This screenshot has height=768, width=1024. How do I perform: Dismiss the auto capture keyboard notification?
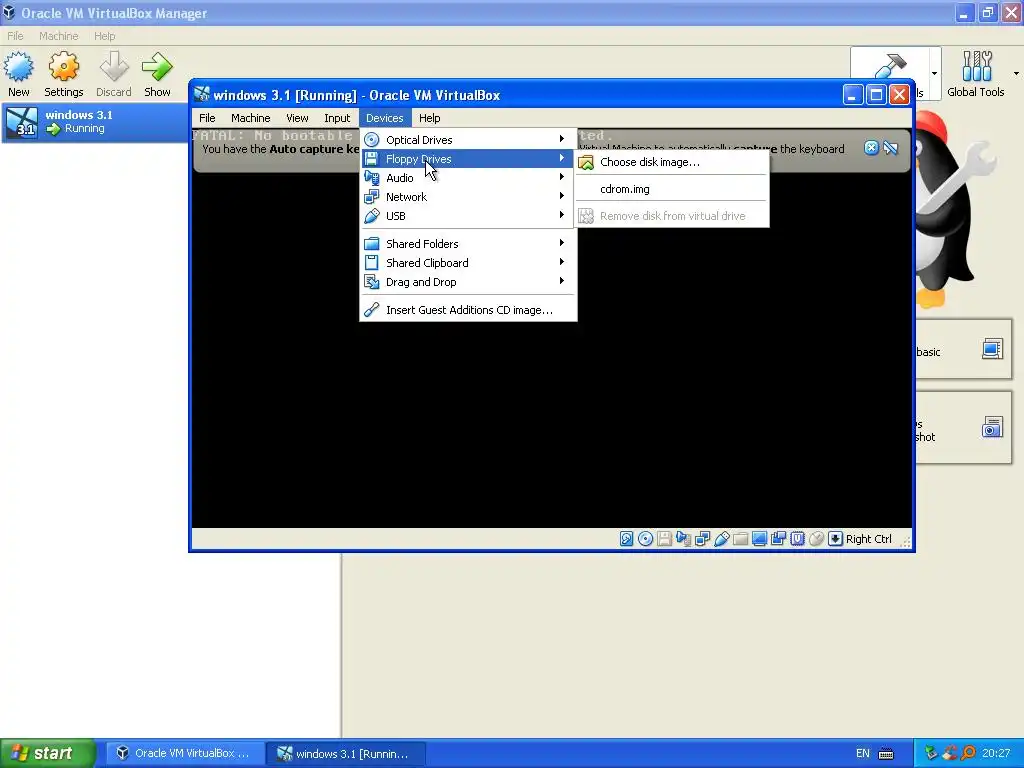871,148
